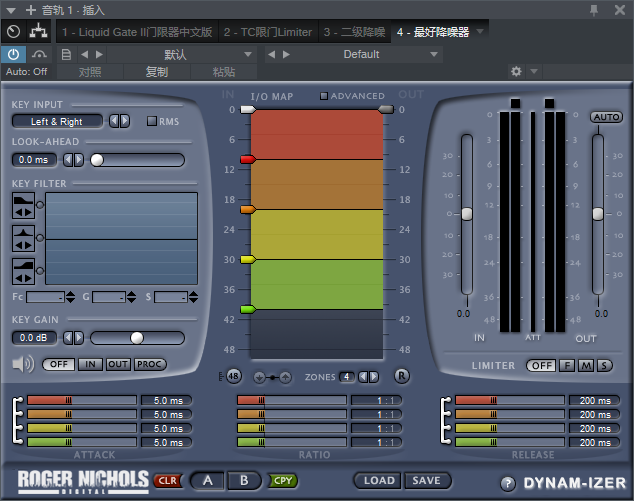Click the CPY copy button
This screenshot has height=501, width=634.
pos(283,481)
